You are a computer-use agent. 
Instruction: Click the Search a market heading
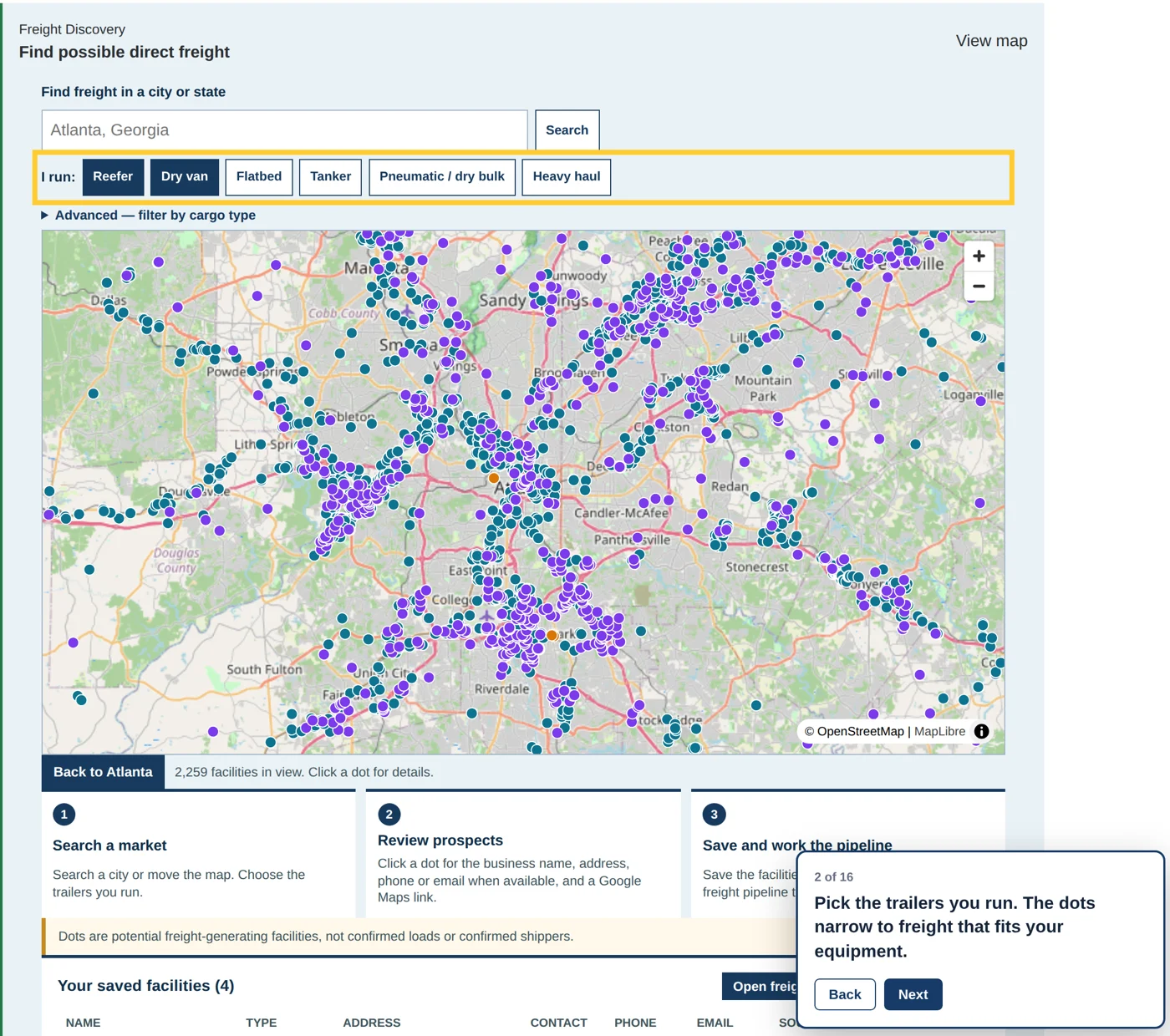click(x=109, y=846)
